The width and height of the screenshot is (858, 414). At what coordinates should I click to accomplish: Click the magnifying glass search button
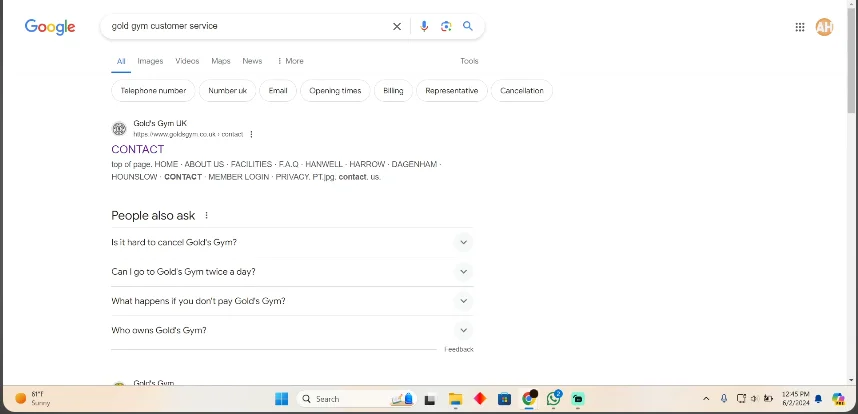468,26
